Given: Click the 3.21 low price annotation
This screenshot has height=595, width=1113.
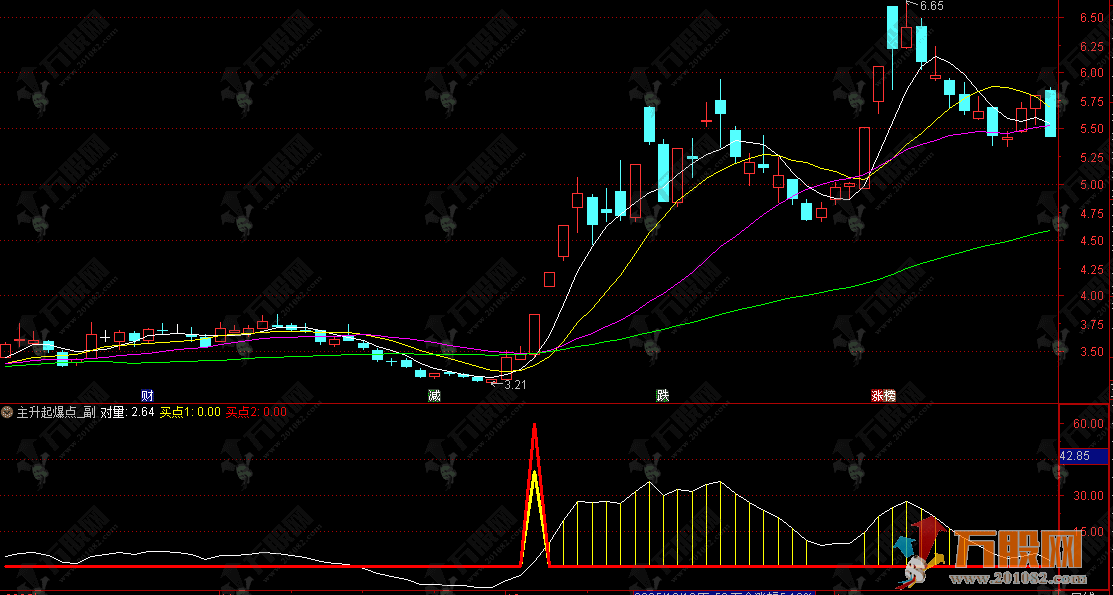Looking at the screenshot, I should coord(515,384).
